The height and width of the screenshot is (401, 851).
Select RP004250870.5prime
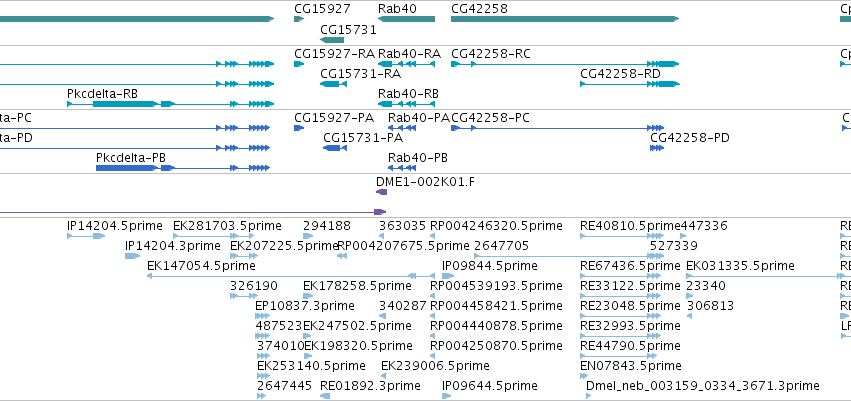click(x=496, y=346)
